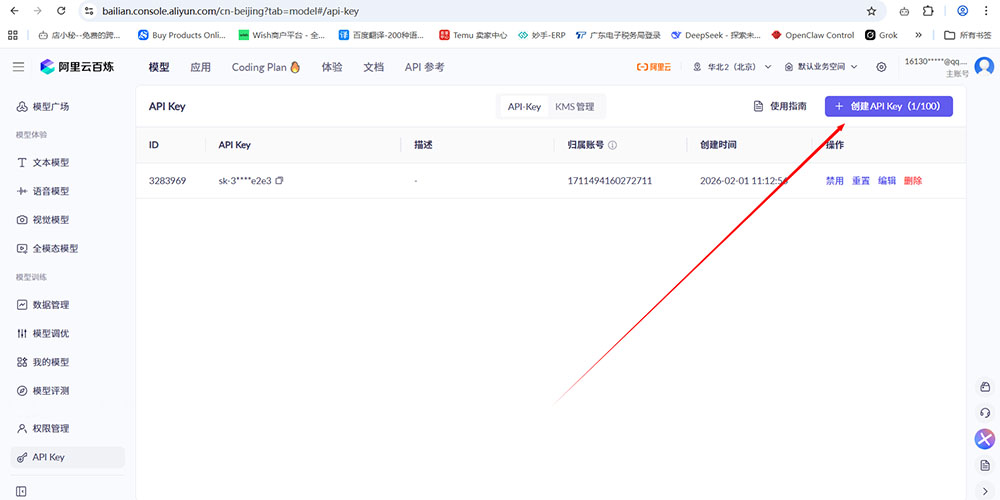This screenshot has height=500, width=1000.
Task: Open 数据管理 in the sidebar
Action: [43, 305]
